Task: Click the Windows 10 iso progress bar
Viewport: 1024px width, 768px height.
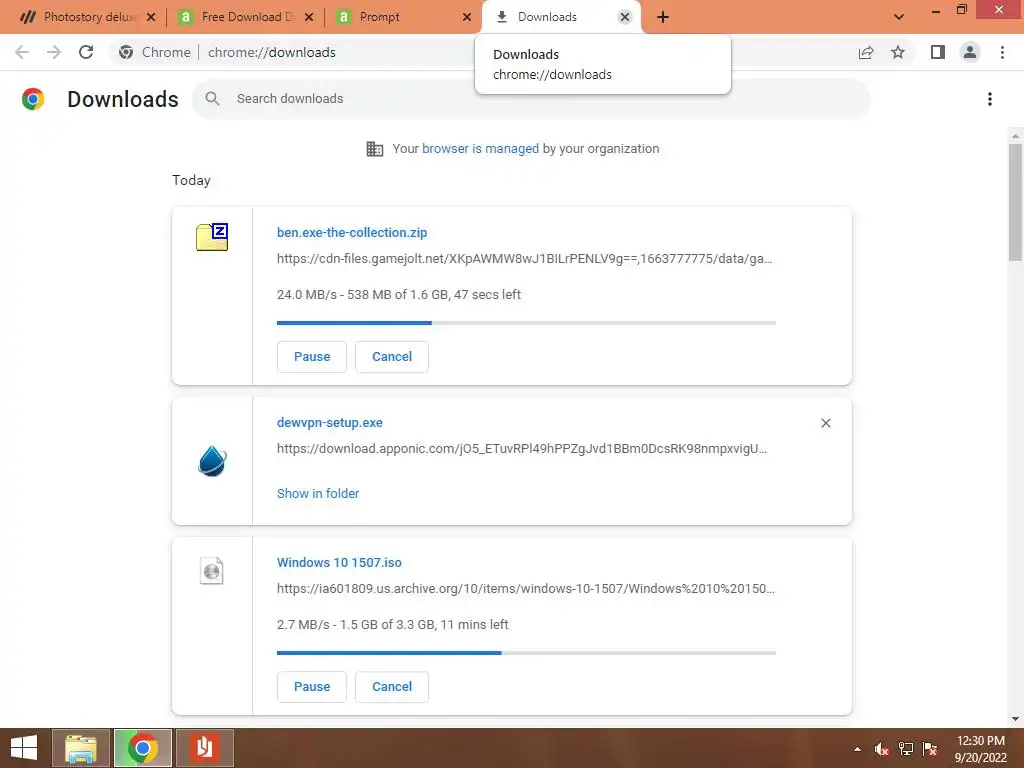Action: [526, 652]
